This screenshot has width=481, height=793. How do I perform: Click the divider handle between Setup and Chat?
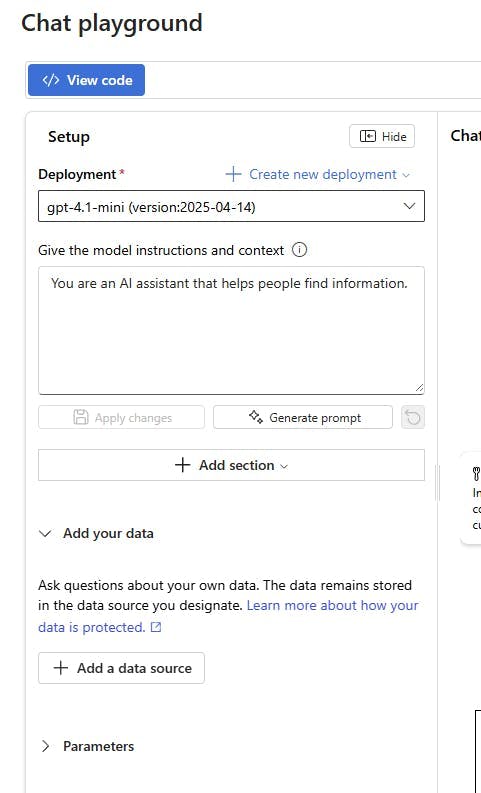[x=438, y=483]
